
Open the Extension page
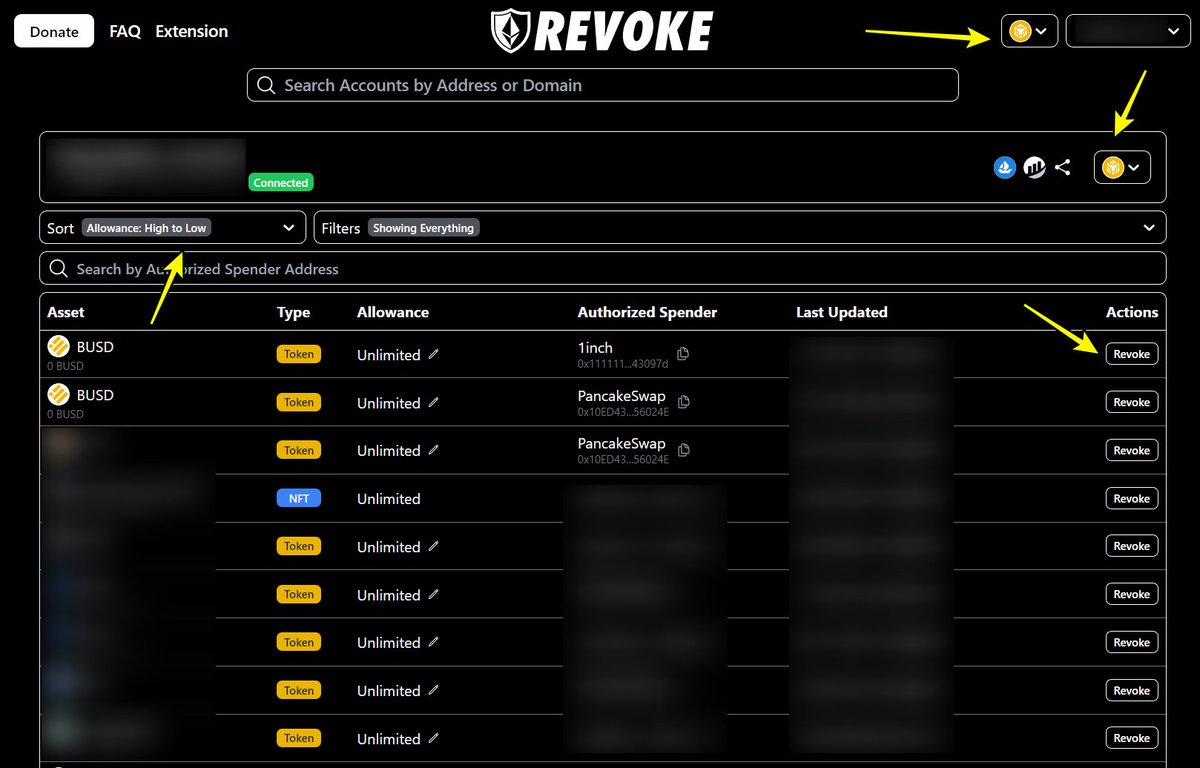click(191, 31)
